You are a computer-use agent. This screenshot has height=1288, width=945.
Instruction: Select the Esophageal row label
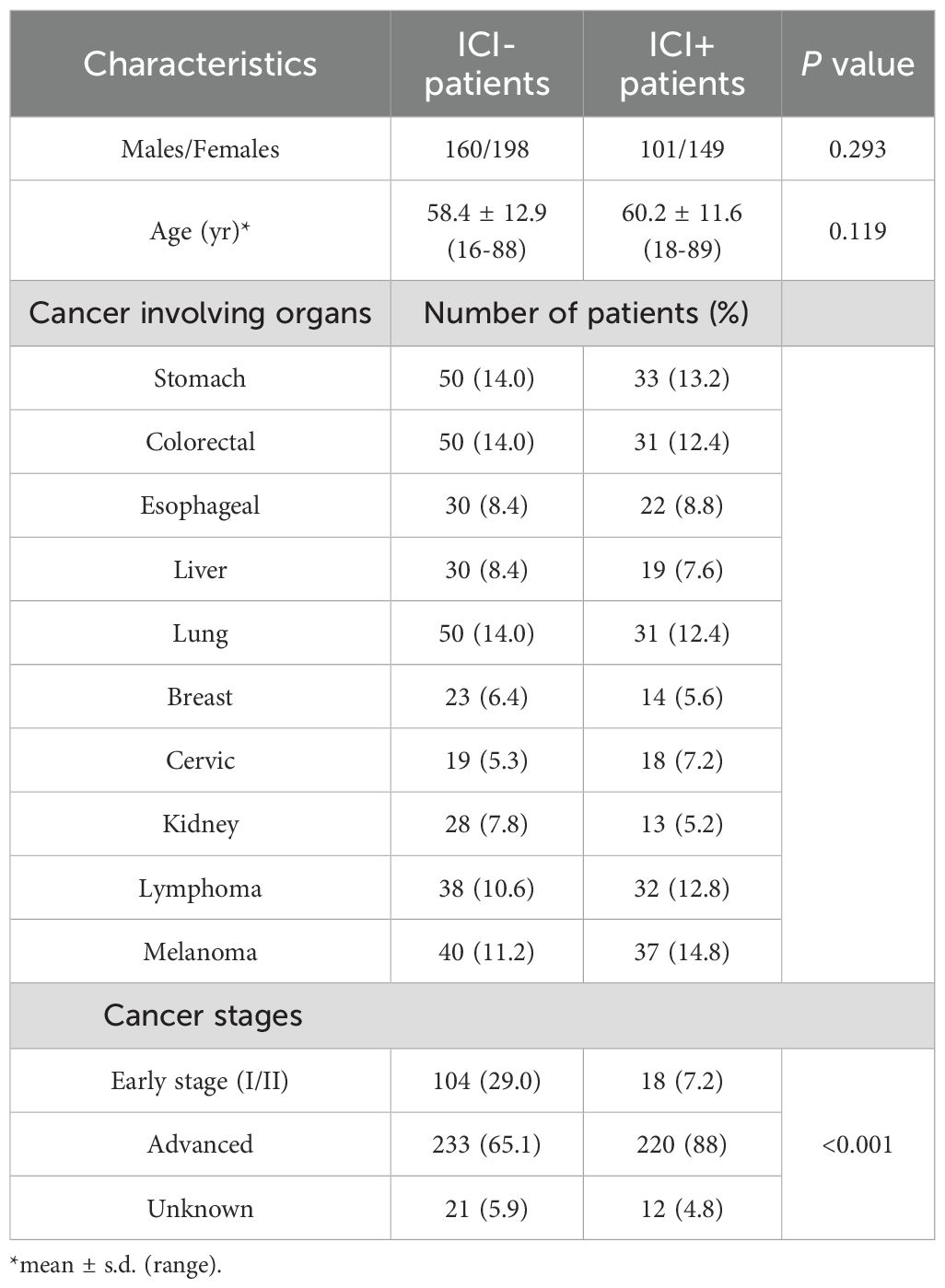(200, 505)
